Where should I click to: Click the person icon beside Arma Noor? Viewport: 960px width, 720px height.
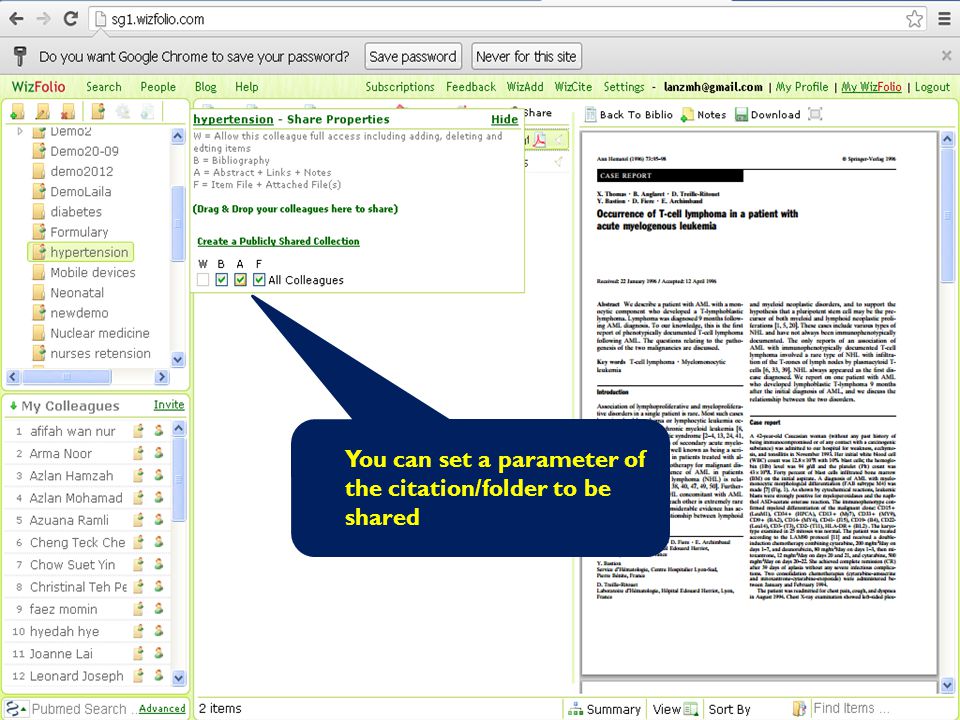tap(159, 453)
